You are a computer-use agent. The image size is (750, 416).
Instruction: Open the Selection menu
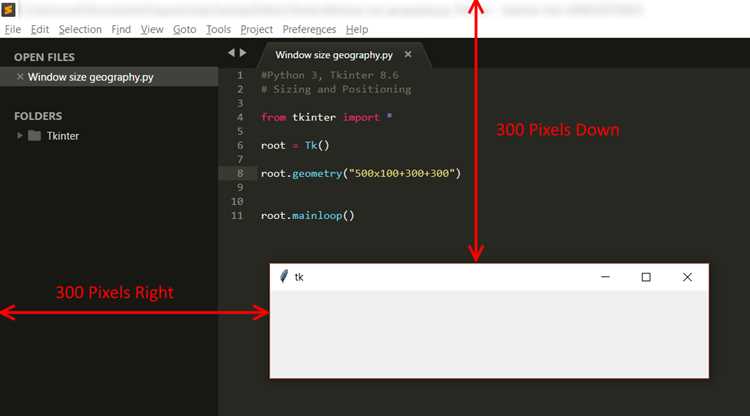tap(80, 30)
